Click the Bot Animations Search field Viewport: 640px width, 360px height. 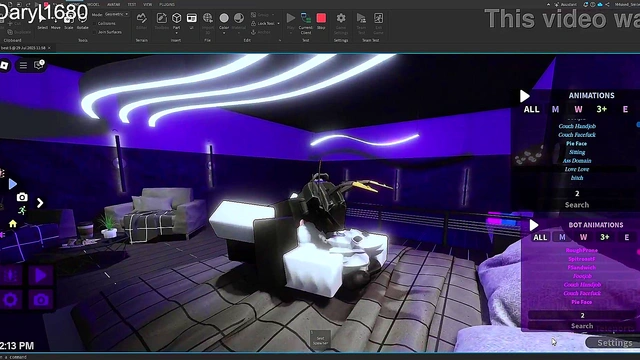point(582,326)
